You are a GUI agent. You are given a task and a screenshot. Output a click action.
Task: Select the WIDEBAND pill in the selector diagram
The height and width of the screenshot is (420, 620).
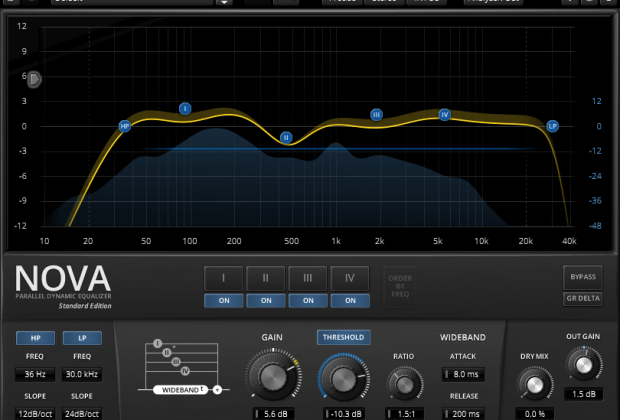[x=181, y=390]
